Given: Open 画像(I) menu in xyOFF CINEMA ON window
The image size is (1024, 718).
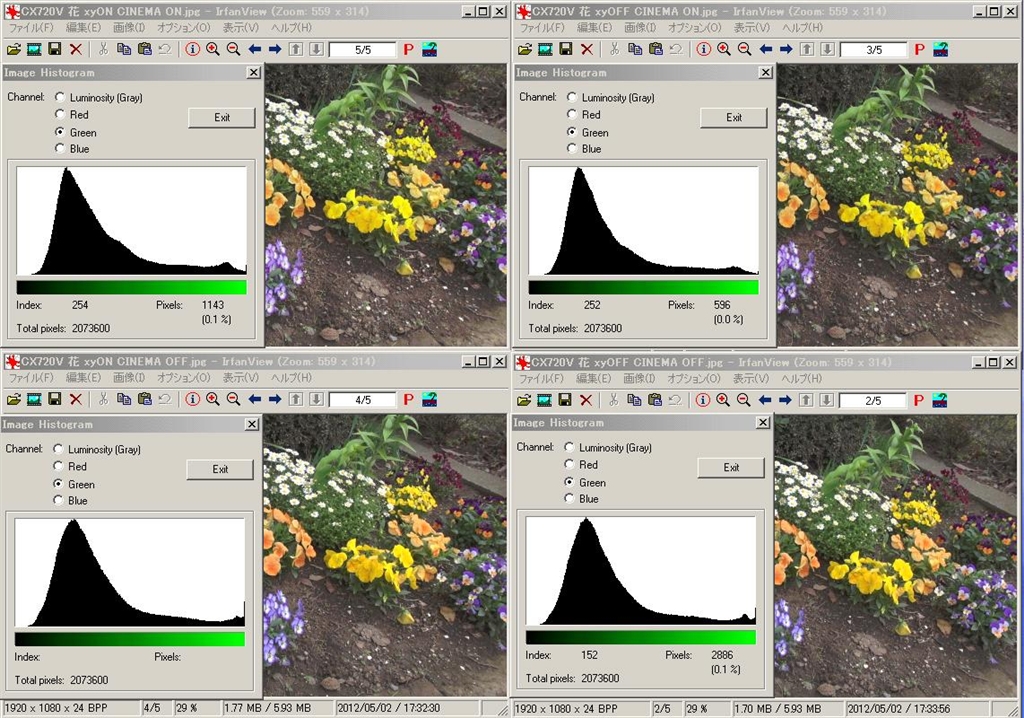Looking at the screenshot, I should click(x=640, y=27).
